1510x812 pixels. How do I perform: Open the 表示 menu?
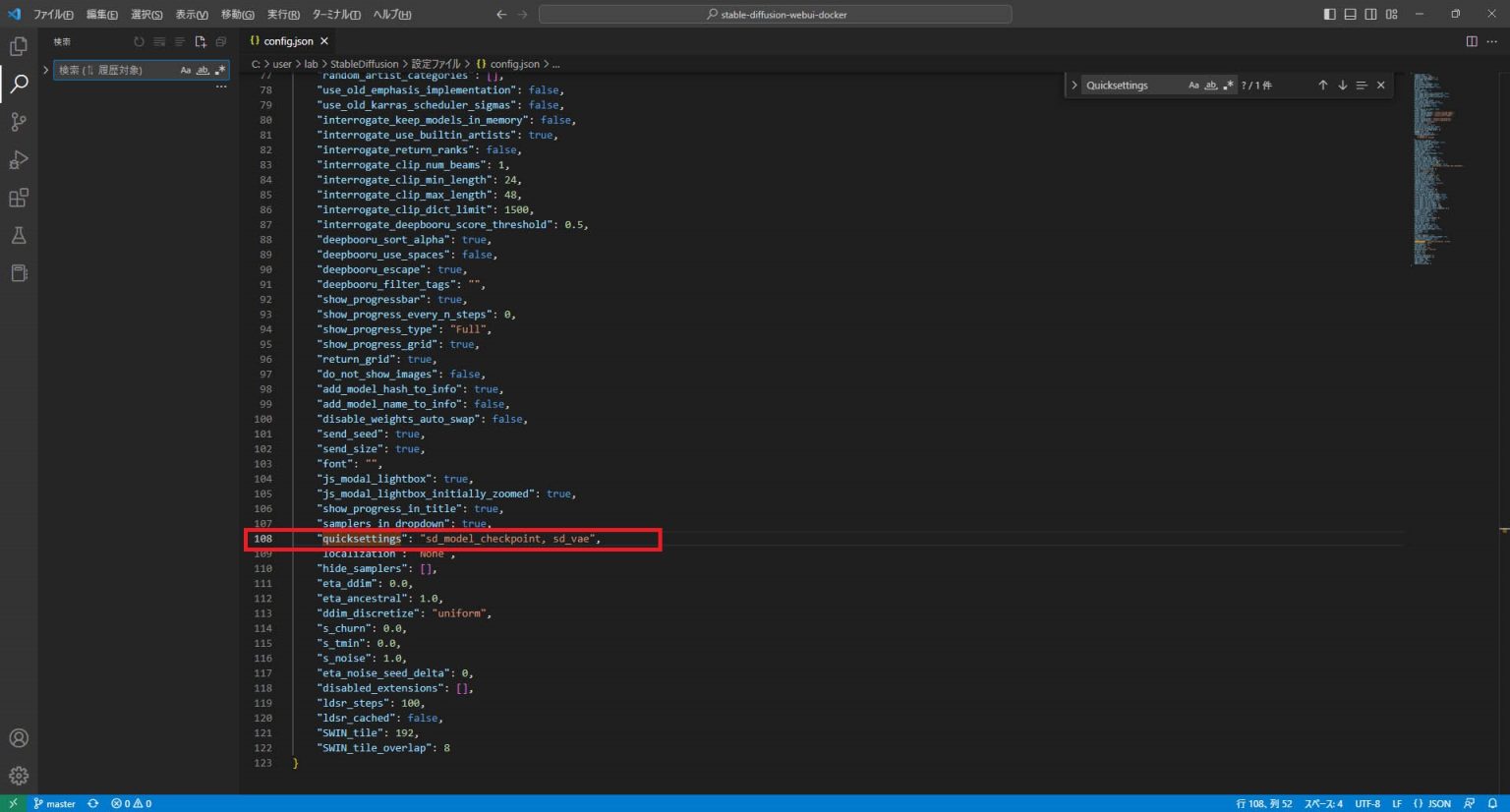click(189, 14)
